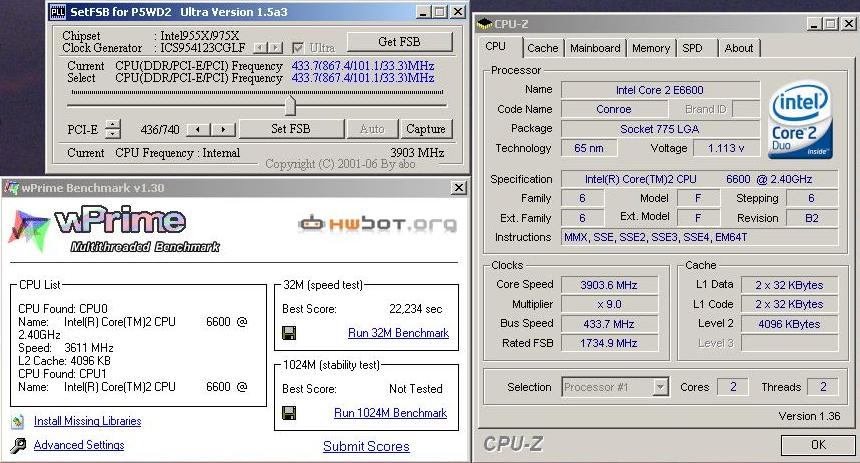Click the Install Missing Libraries link

(x=88, y=421)
